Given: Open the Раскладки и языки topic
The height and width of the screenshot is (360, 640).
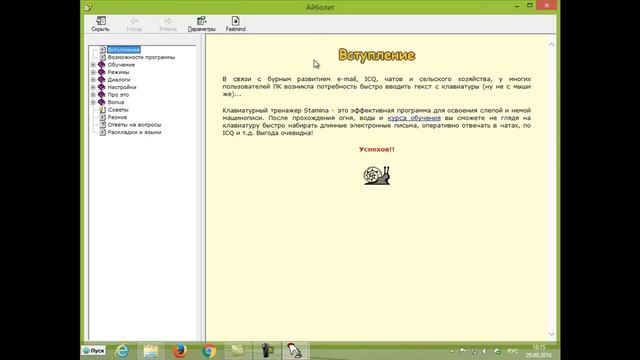Looking at the screenshot, I should tap(134, 132).
